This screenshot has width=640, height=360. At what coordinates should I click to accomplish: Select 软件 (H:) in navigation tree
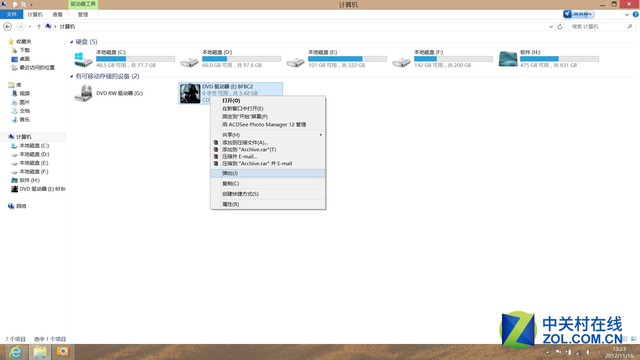point(29,180)
